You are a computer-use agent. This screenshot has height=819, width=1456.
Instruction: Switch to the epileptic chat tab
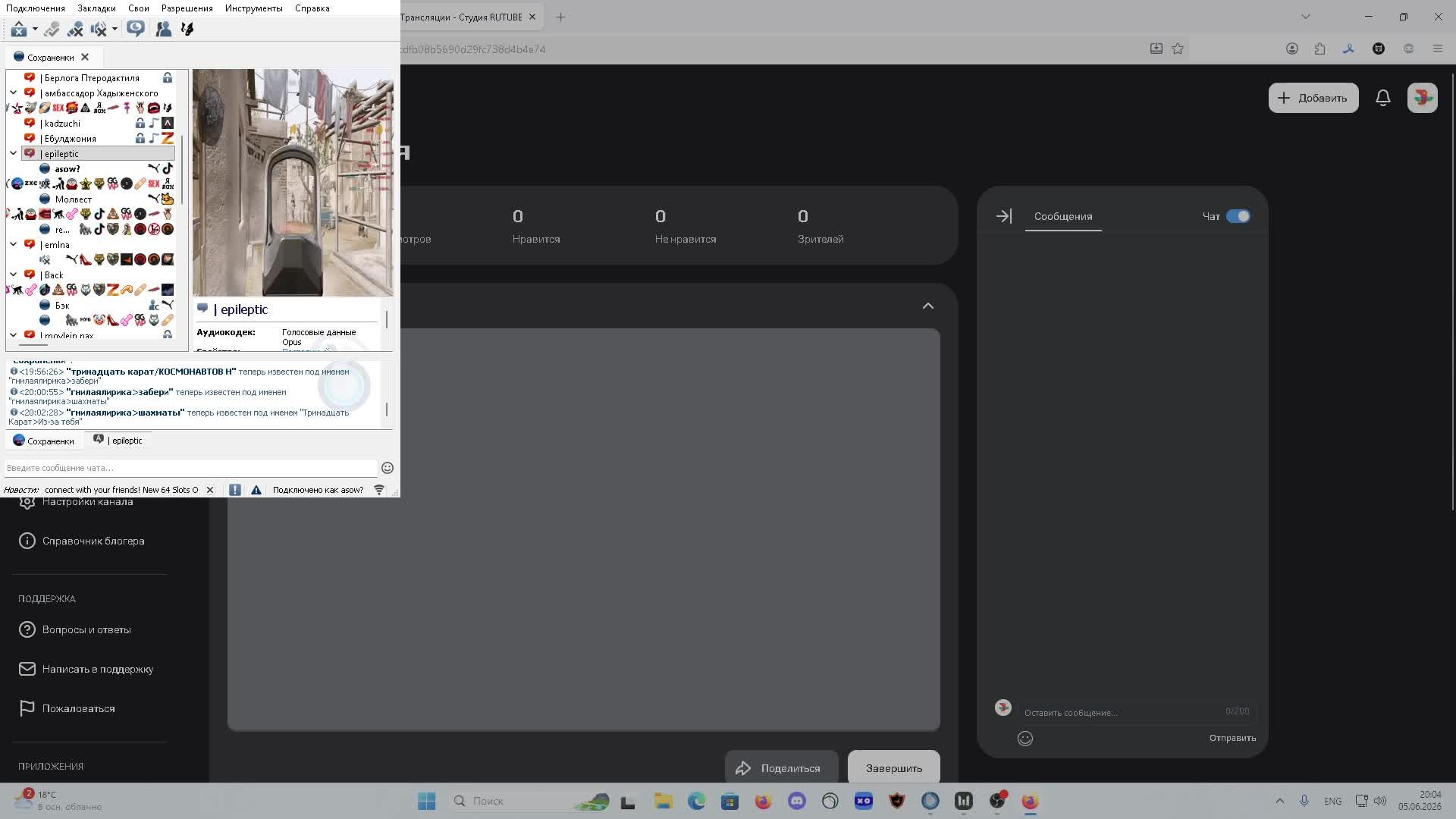coord(118,441)
